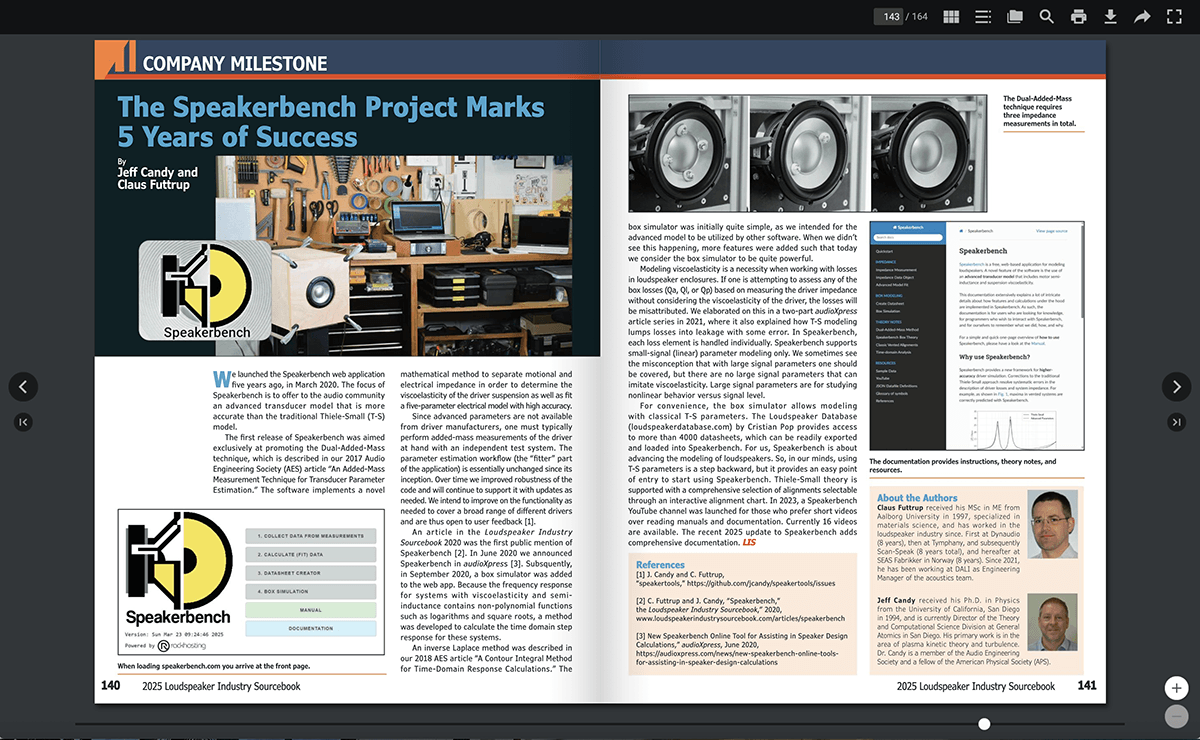This screenshot has width=1200, height=740.
Task: Click the Speakerbench documentation screenshot image
Action: [x=976, y=337]
